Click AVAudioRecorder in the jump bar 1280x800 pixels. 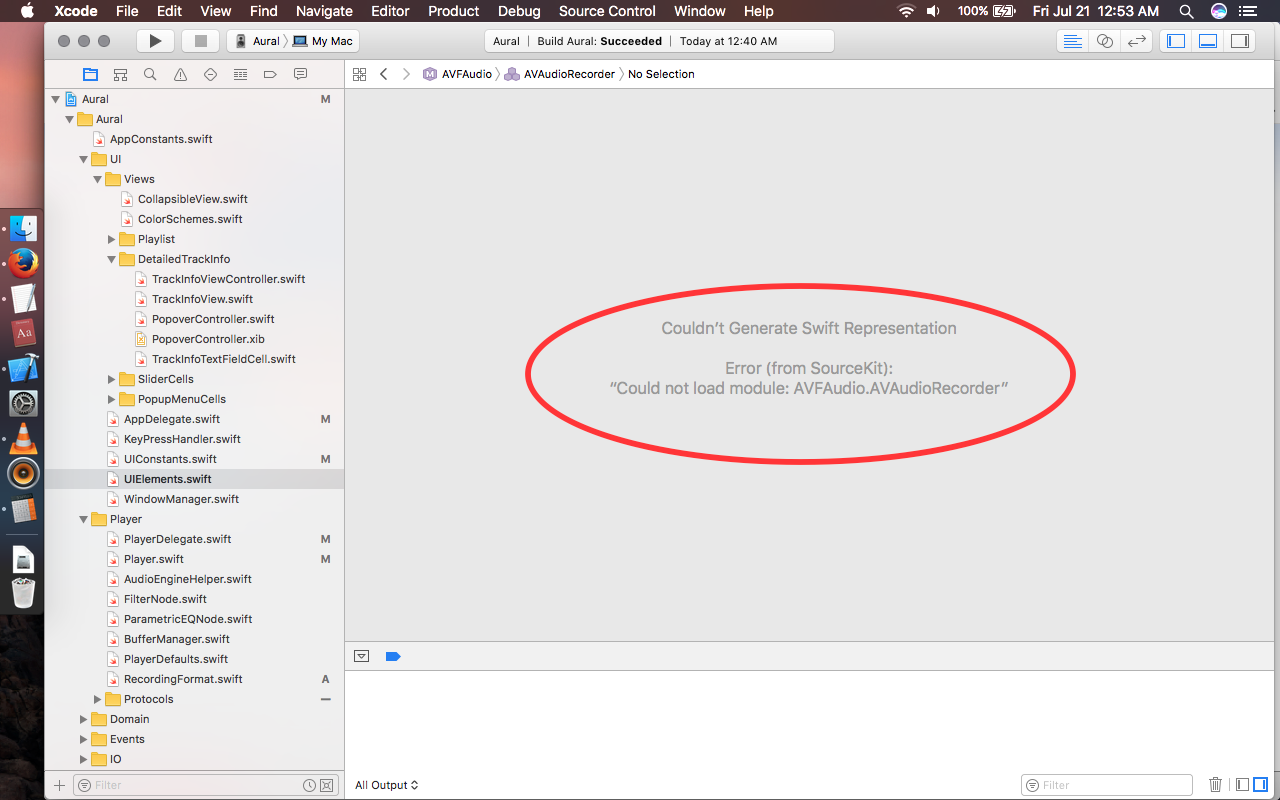pos(561,74)
